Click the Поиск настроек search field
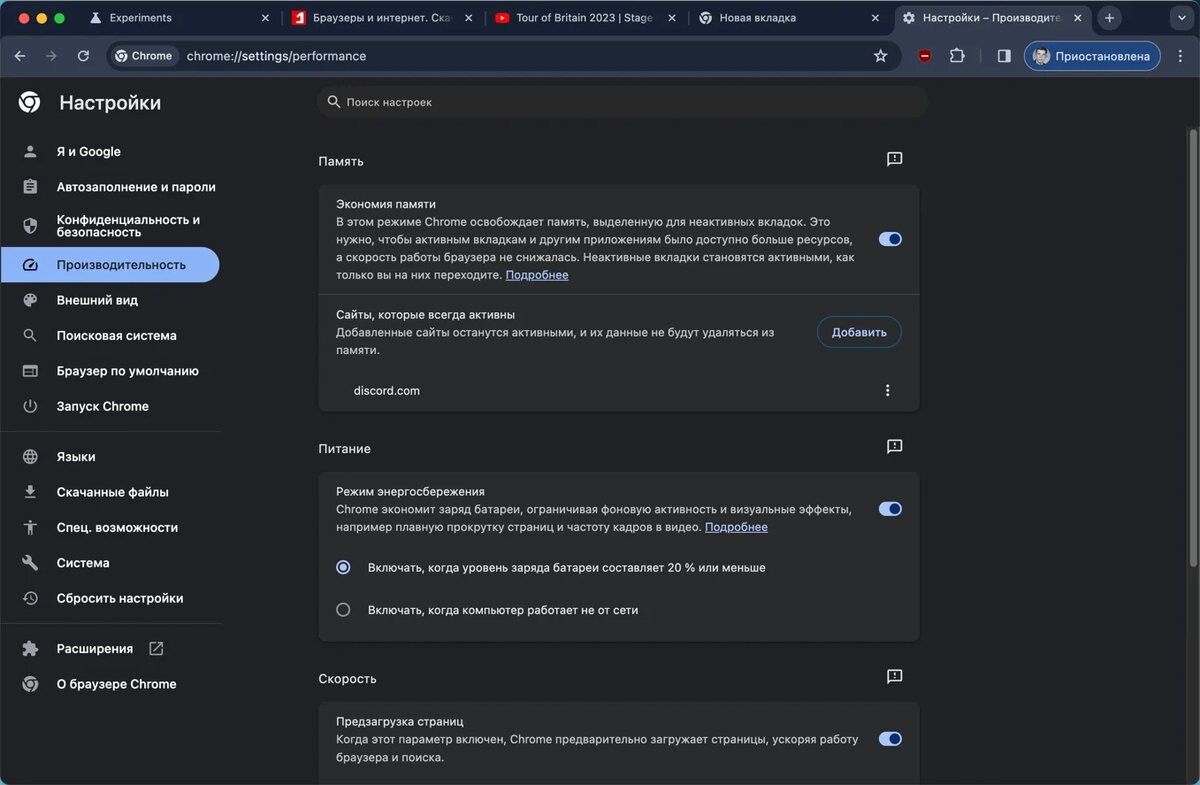1200x785 pixels. [622, 102]
